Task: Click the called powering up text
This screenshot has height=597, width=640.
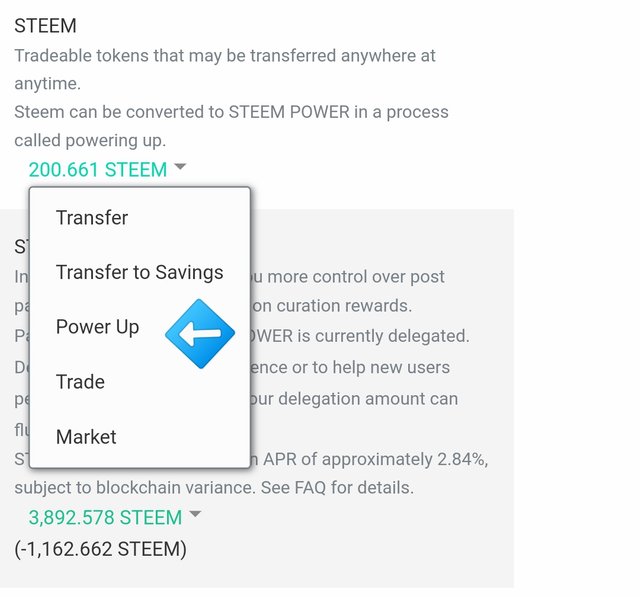Action: coord(90,140)
